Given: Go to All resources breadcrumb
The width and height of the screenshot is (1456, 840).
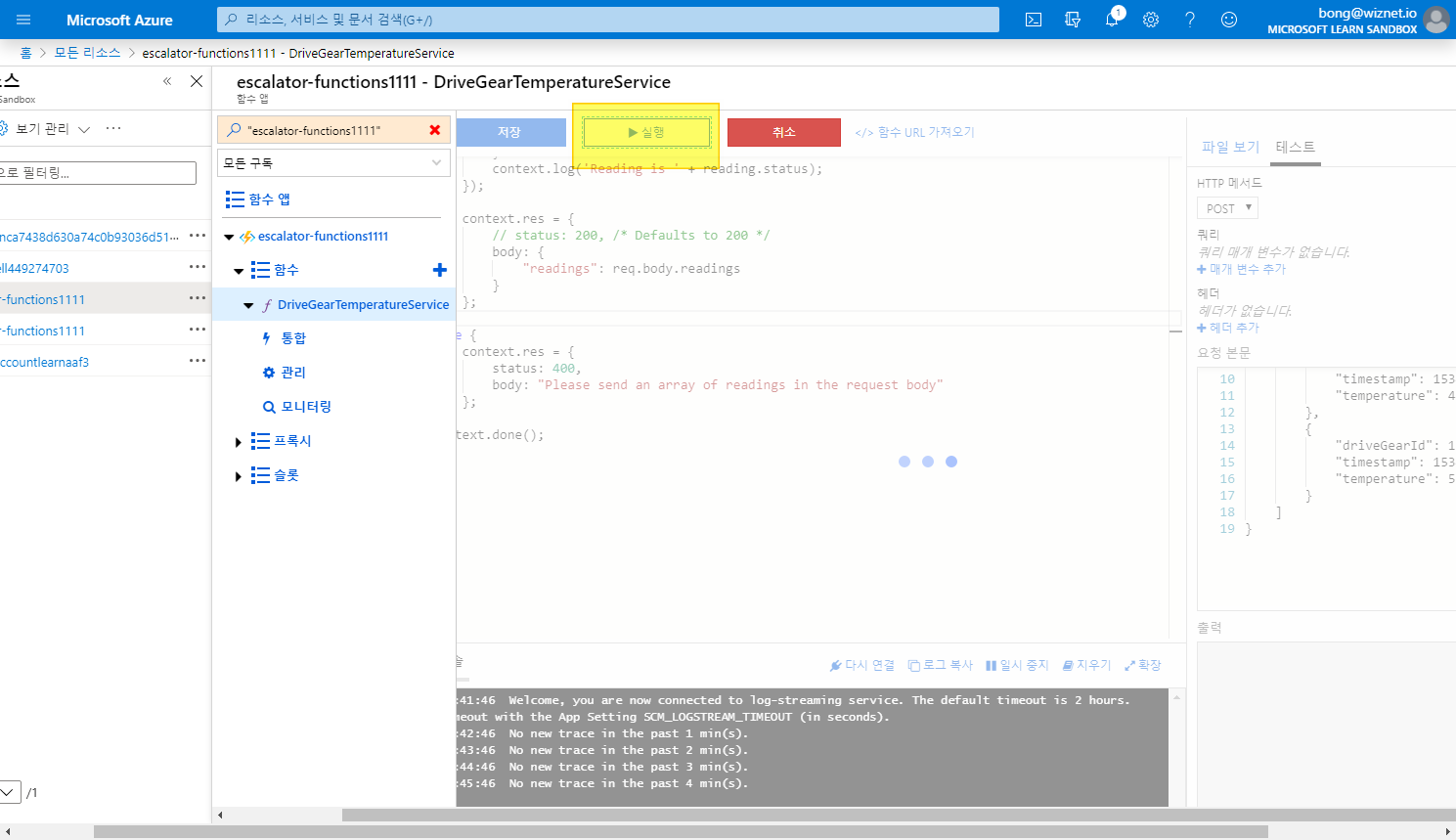Looking at the screenshot, I should [x=87, y=53].
